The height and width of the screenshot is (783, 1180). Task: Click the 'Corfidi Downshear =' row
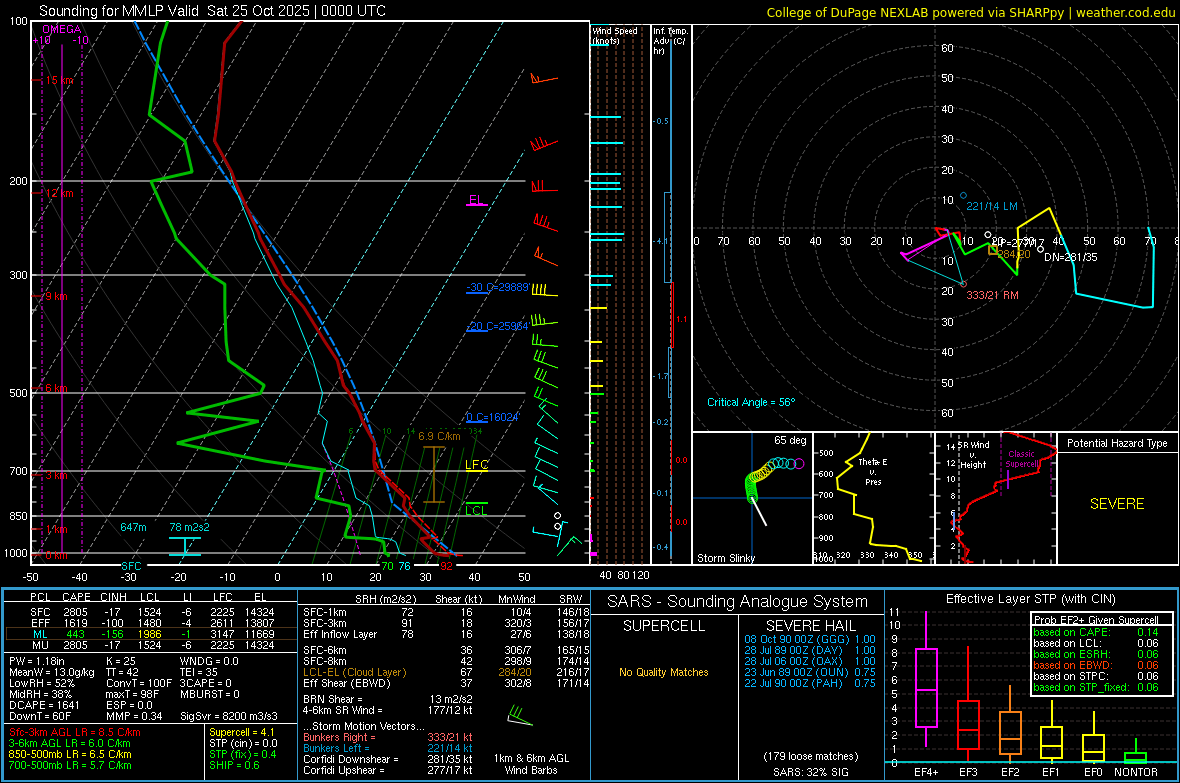pyautogui.click(x=388, y=759)
